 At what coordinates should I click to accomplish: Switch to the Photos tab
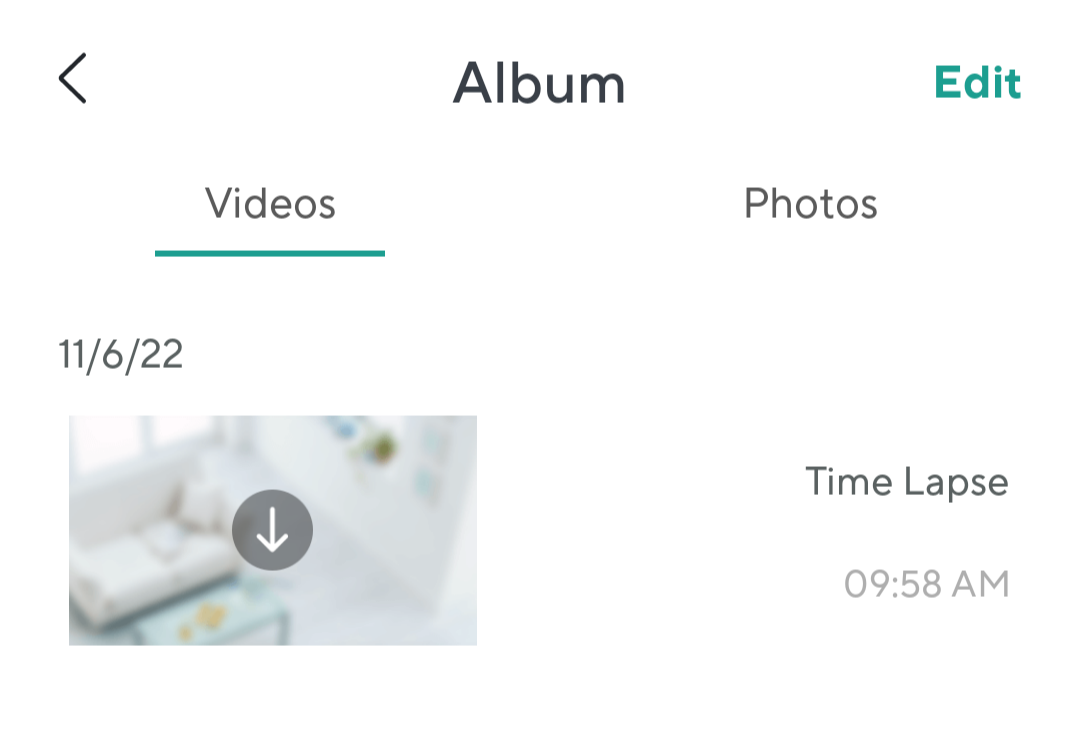811,204
